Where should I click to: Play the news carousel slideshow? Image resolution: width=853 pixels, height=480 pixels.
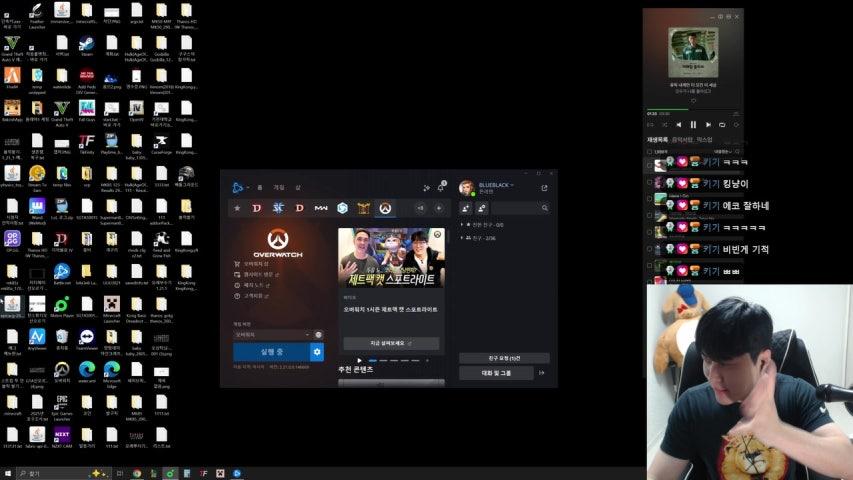coord(359,360)
